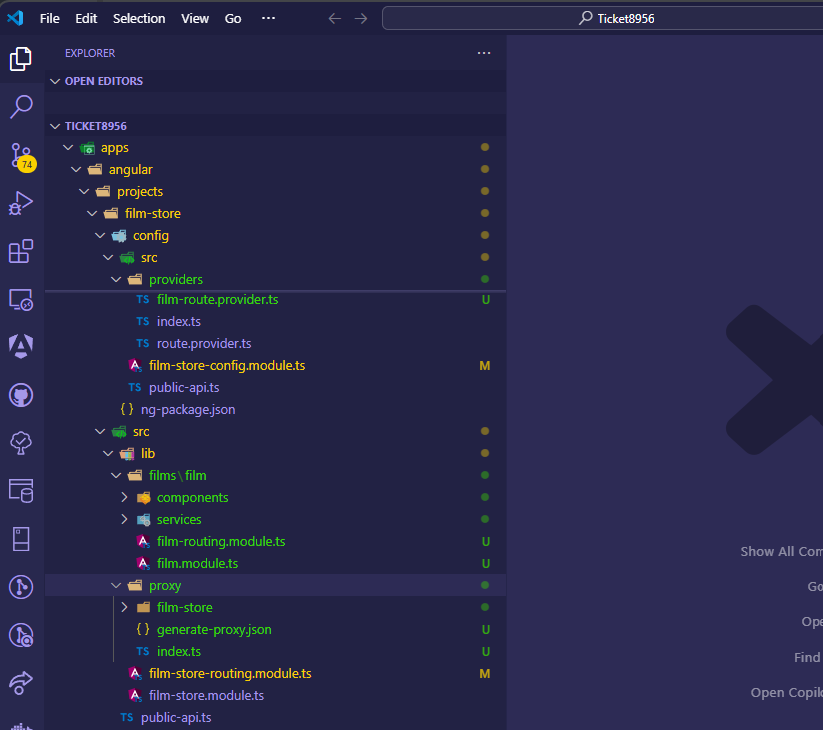
Task: Open the GitHub view in activity bar
Action: (21, 395)
